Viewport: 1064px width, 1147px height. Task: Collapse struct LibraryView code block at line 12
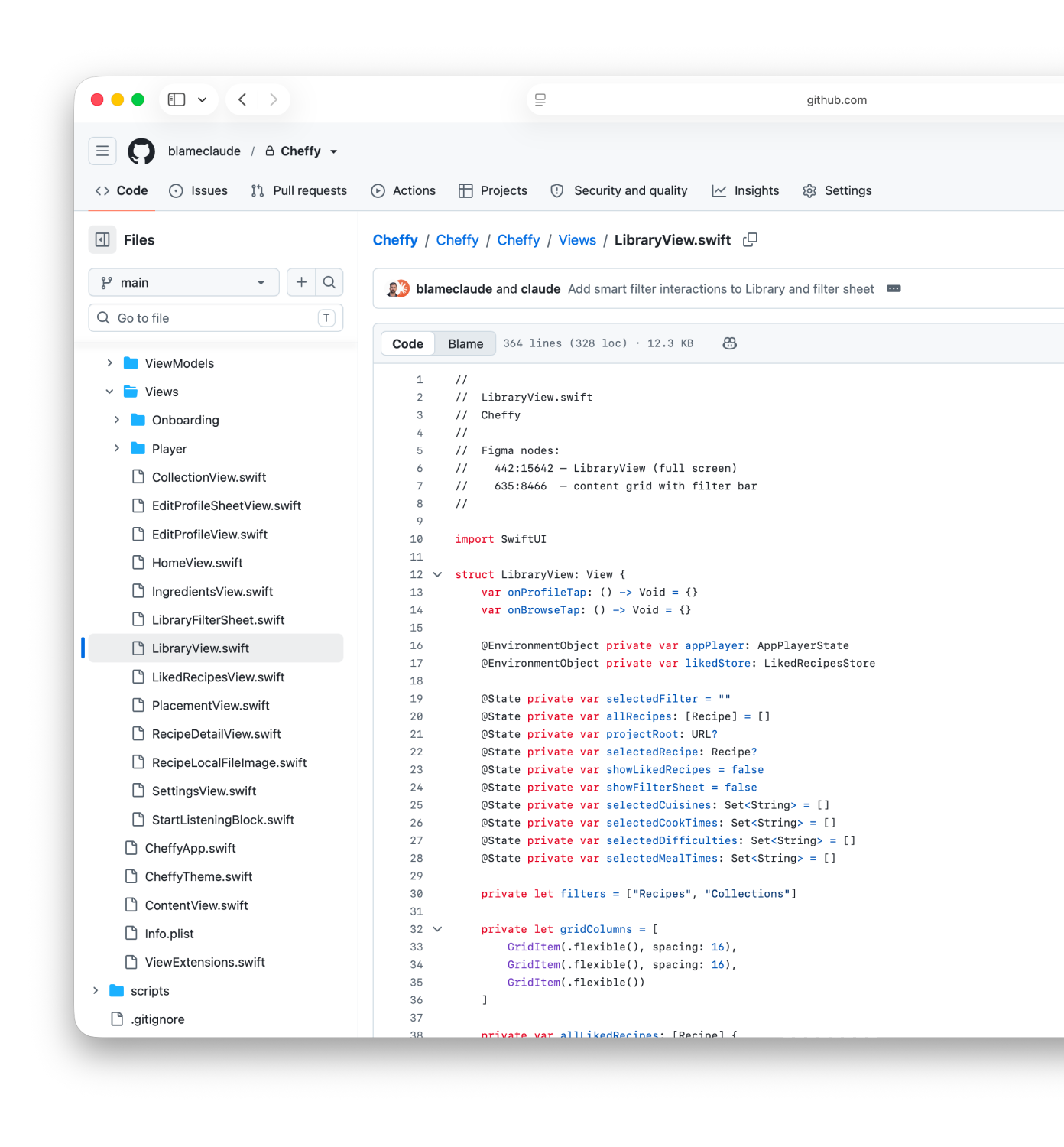coord(438,574)
